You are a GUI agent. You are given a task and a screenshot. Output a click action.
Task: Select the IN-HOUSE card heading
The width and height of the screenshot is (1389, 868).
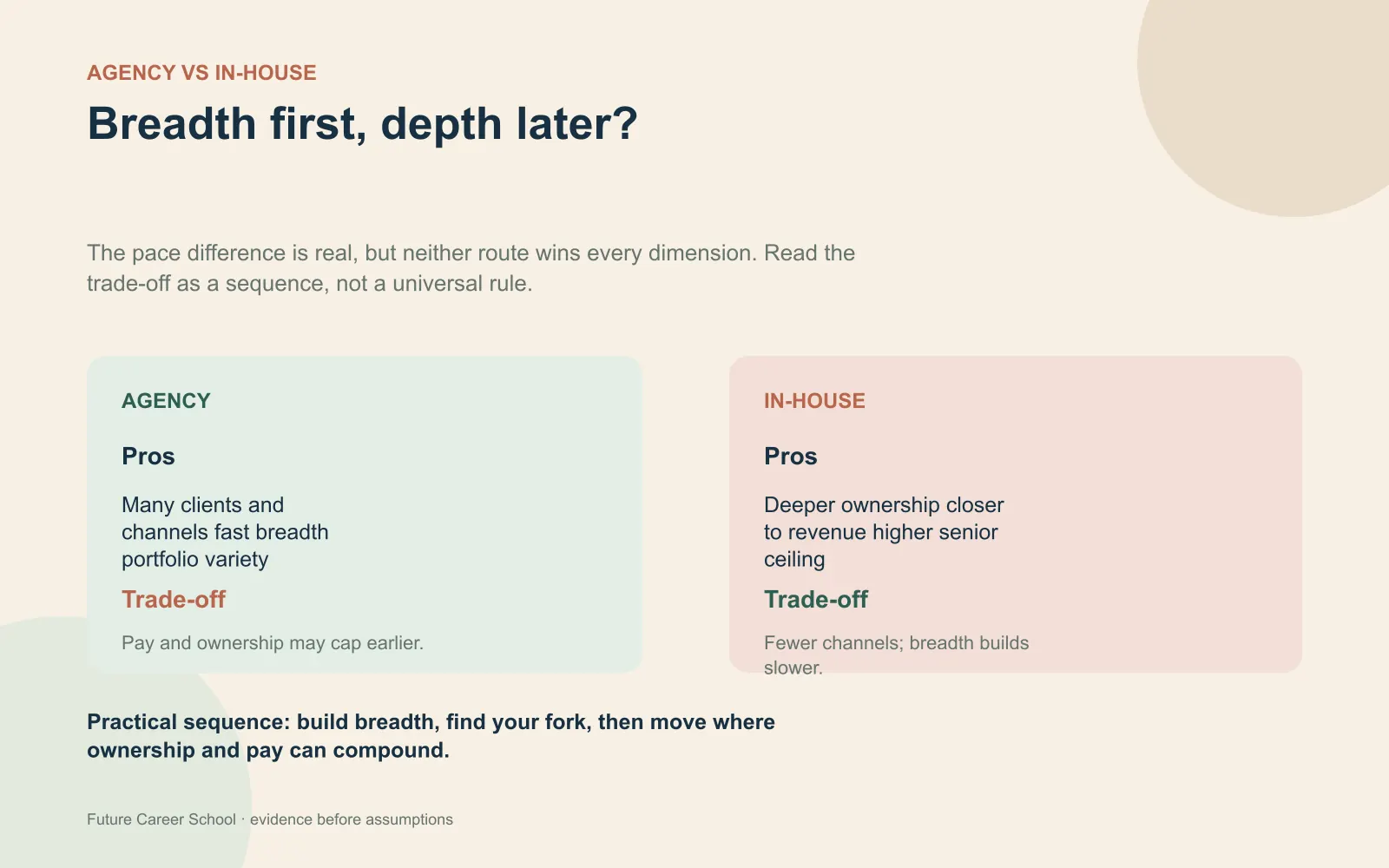814,401
